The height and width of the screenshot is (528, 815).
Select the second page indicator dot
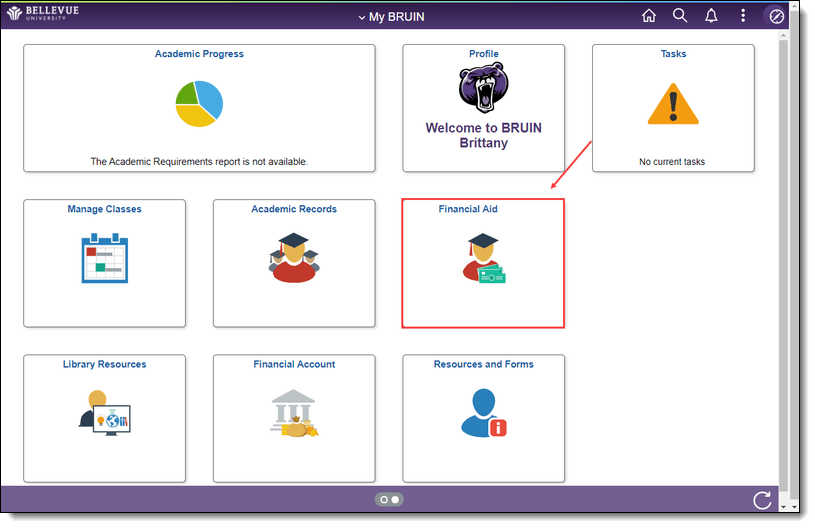point(395,499)
